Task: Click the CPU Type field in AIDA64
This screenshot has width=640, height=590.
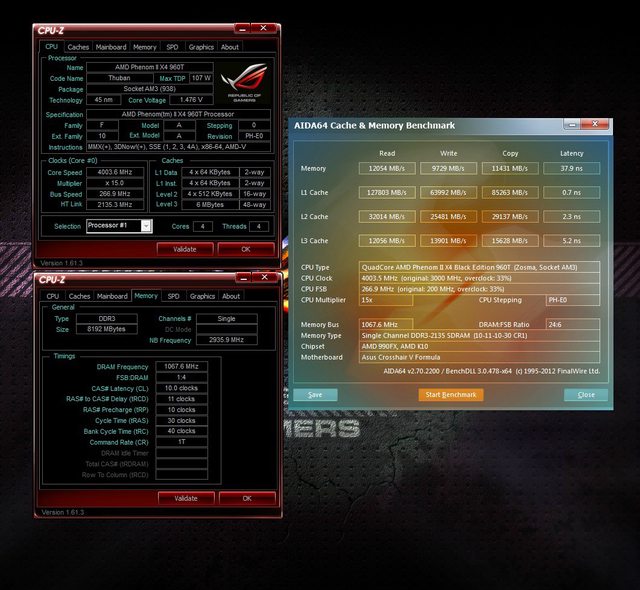Action: [479, 267]
